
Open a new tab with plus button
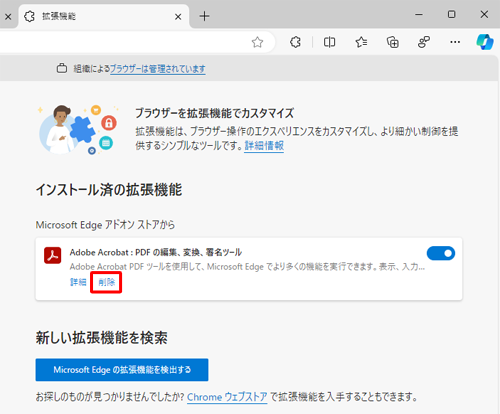(204, 16)
